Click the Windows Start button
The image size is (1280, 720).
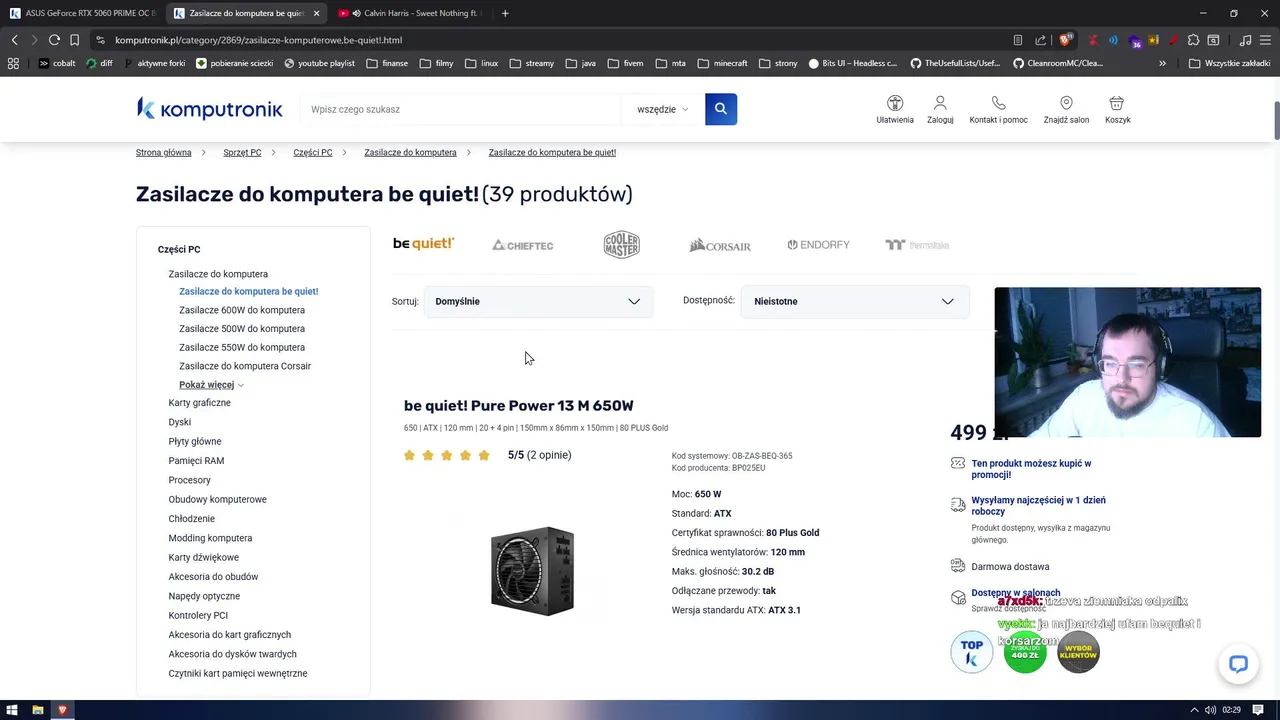(x=12, y=710)
